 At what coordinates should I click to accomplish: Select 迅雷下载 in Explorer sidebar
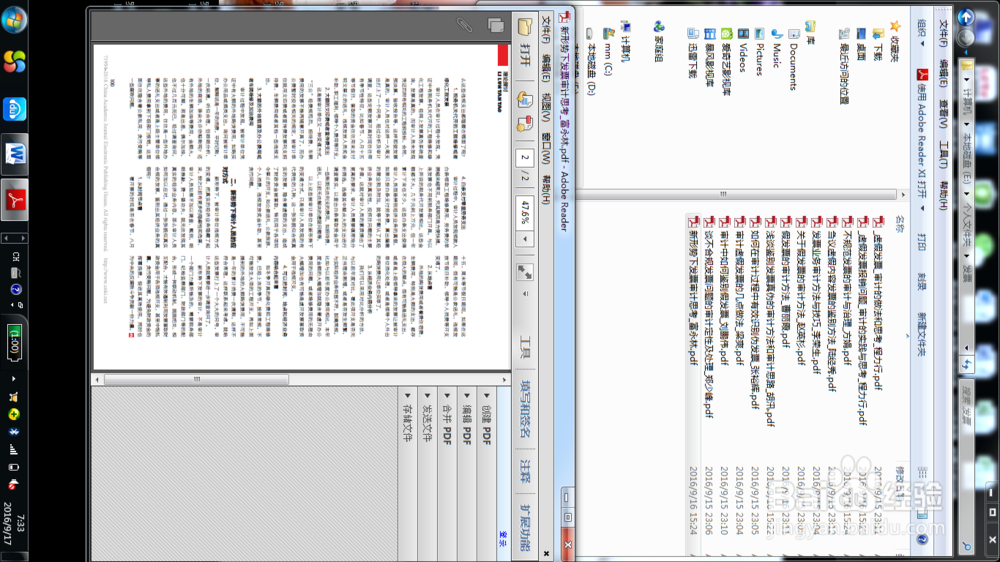click(693, 54)
